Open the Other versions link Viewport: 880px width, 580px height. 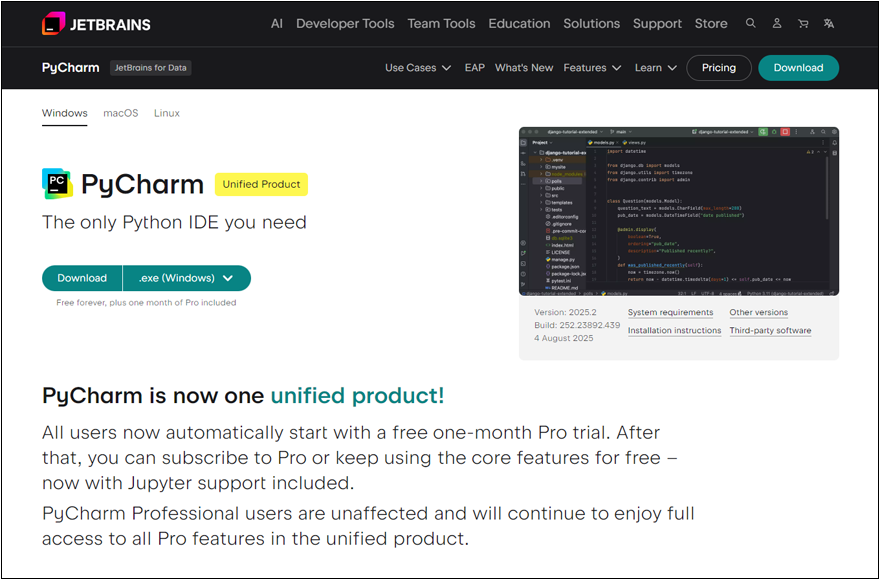click(759, 312)
